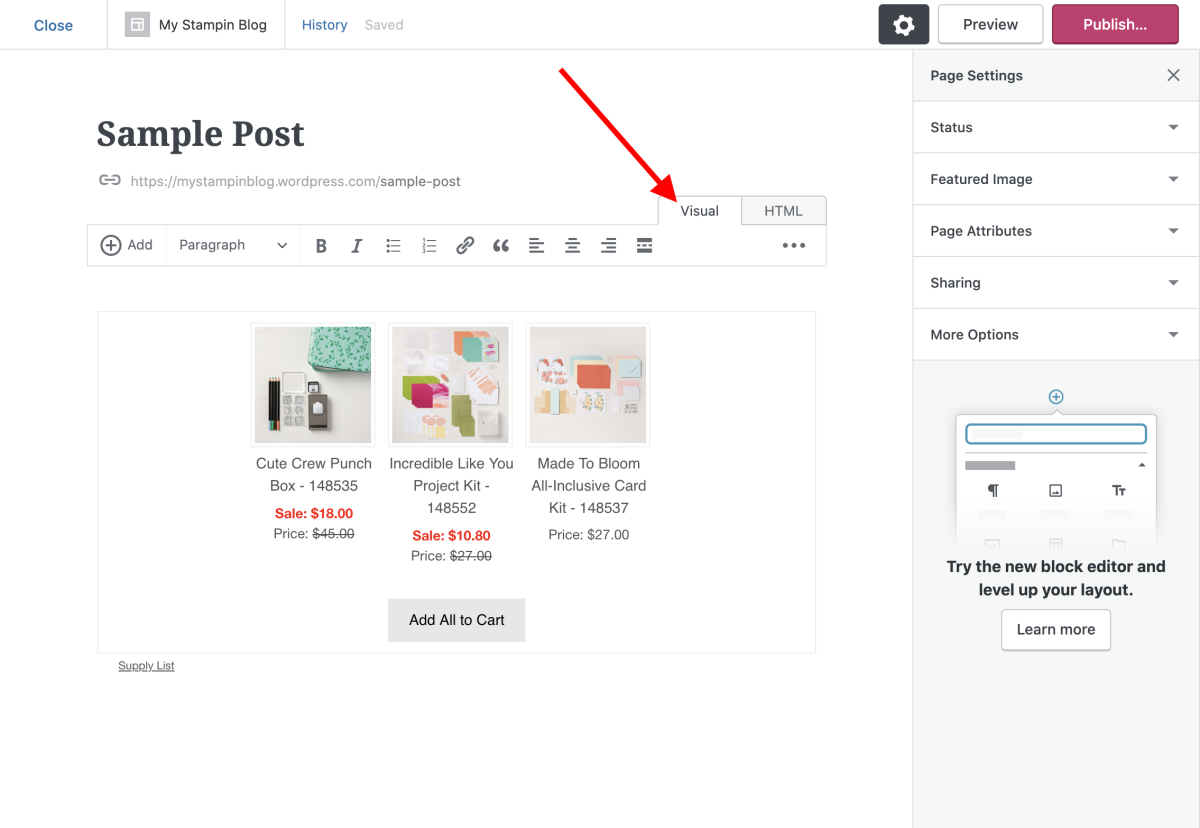Apply italic formatting
This screenshot has height=828, width=1200.
[356, 246]
